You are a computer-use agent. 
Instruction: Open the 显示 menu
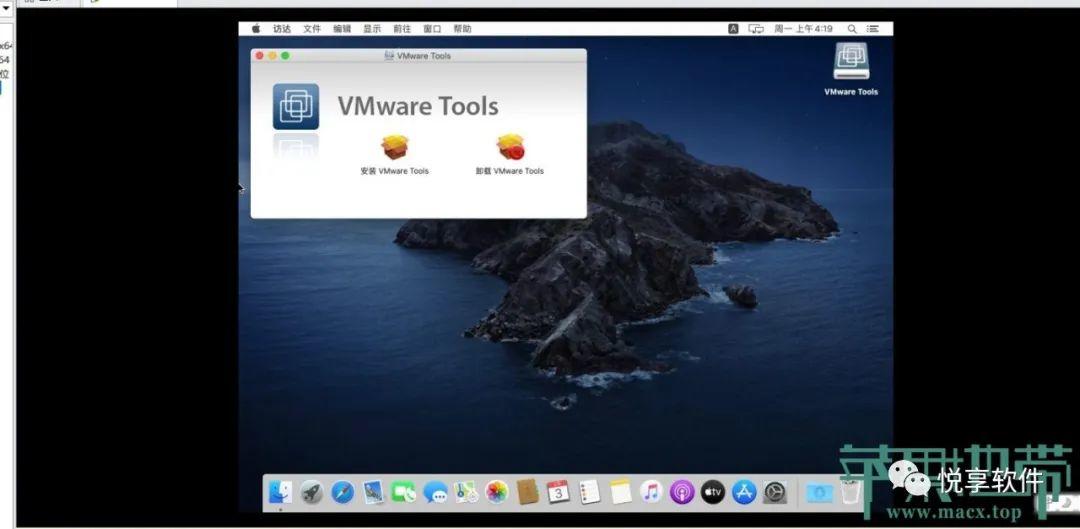coord(372,29)
